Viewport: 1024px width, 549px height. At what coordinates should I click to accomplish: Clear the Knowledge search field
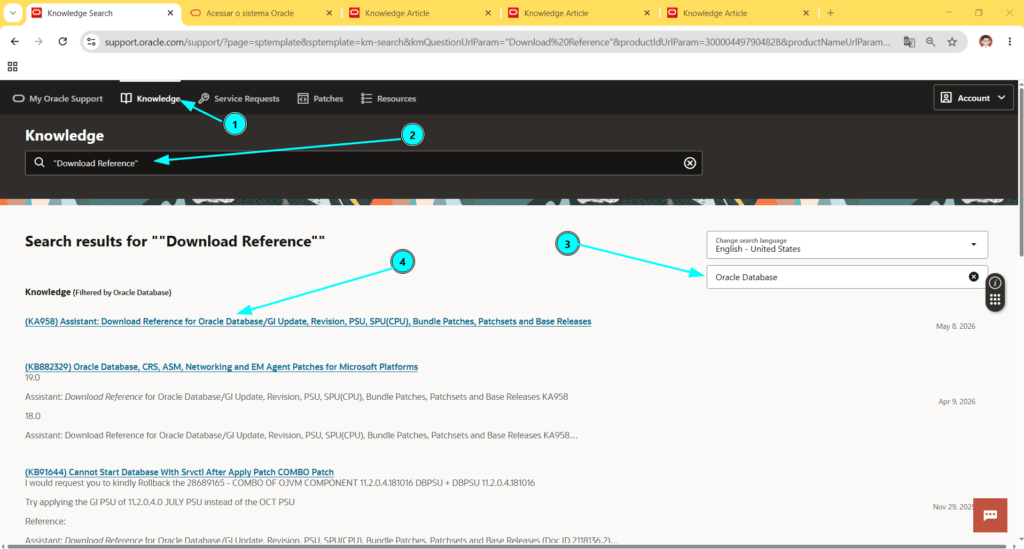690,163
